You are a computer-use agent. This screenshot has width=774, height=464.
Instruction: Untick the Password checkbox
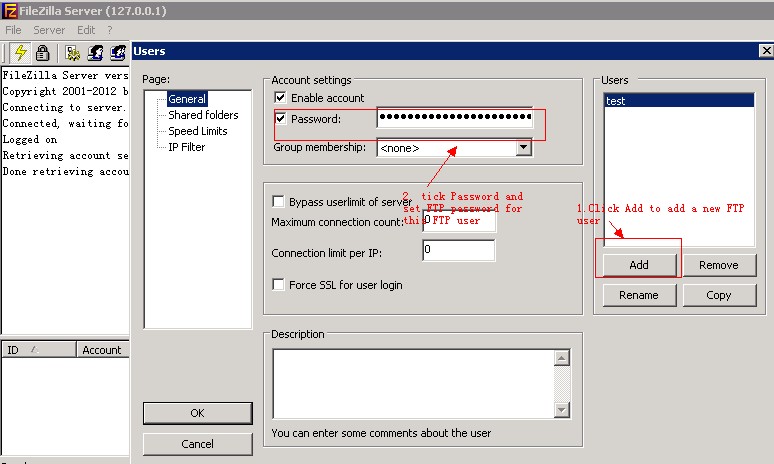[x=281, y=119]
